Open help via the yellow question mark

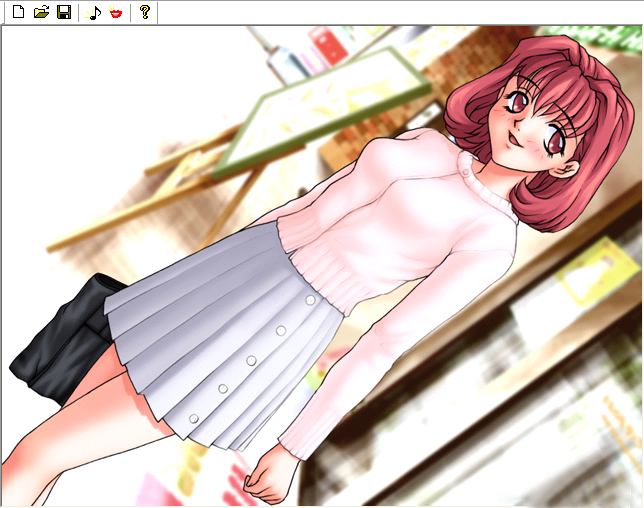tap(145, 13)
